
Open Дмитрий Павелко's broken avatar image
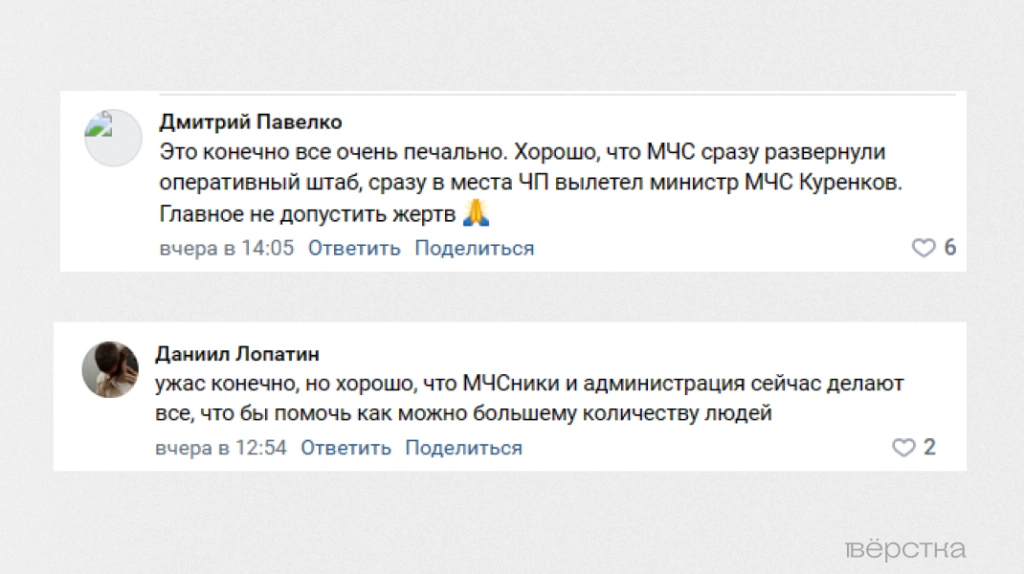pos(113,138)
